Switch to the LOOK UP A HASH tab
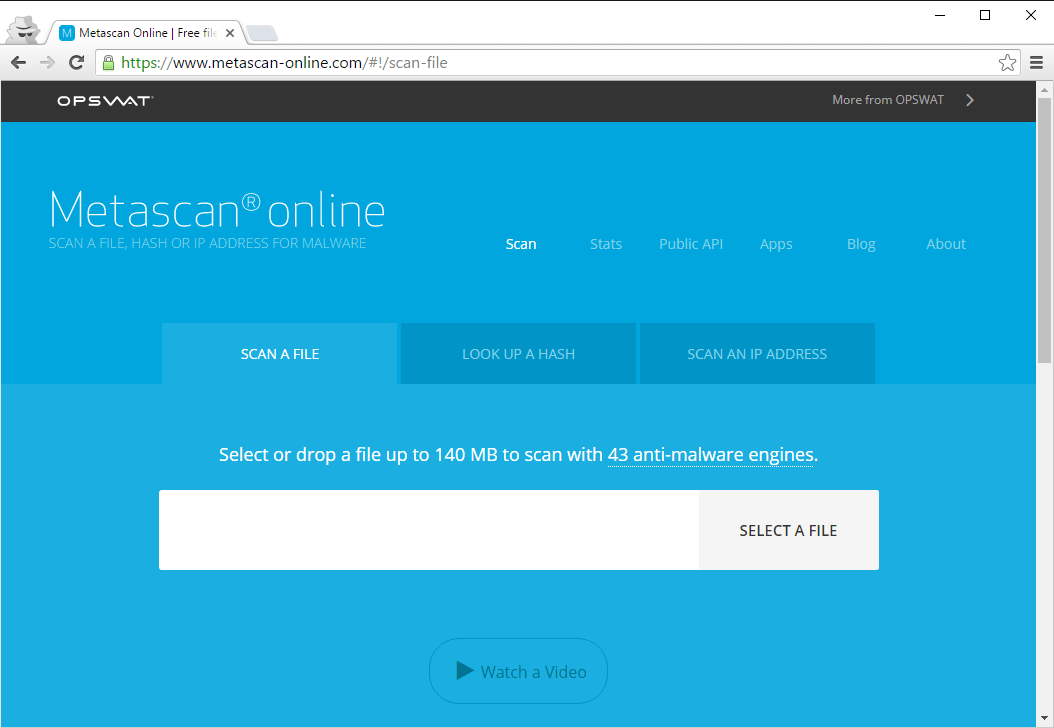This screenshot has width=1054, height=728. [x=518, y=353]
